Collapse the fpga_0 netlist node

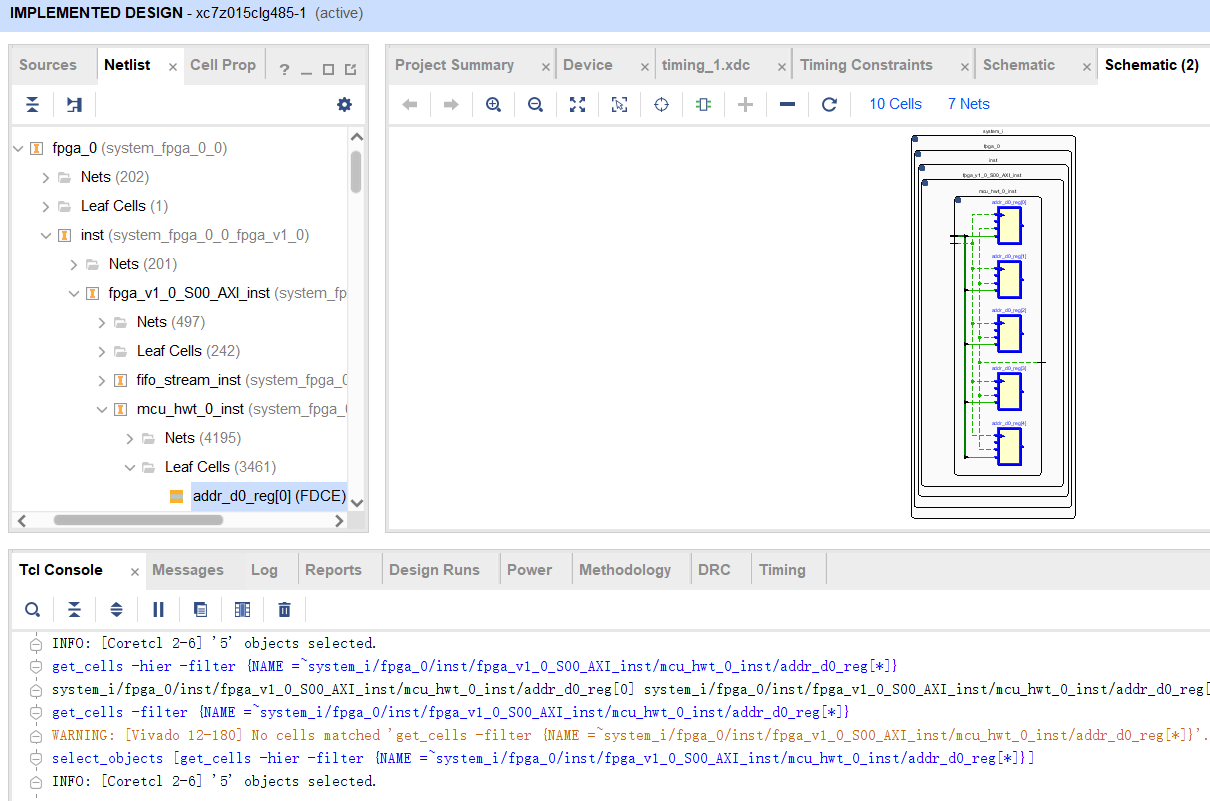(x=17, y=147)
